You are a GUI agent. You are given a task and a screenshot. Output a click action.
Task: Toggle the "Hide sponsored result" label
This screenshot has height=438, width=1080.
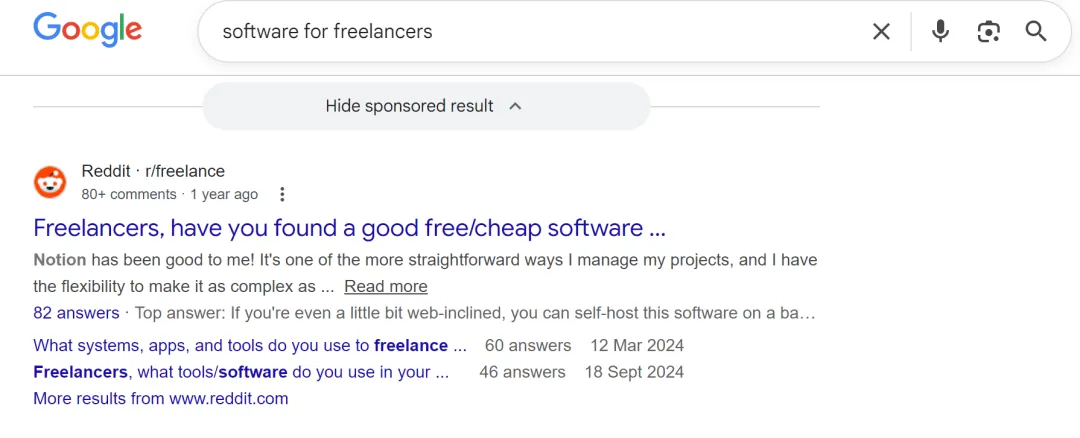coord(409,106)
